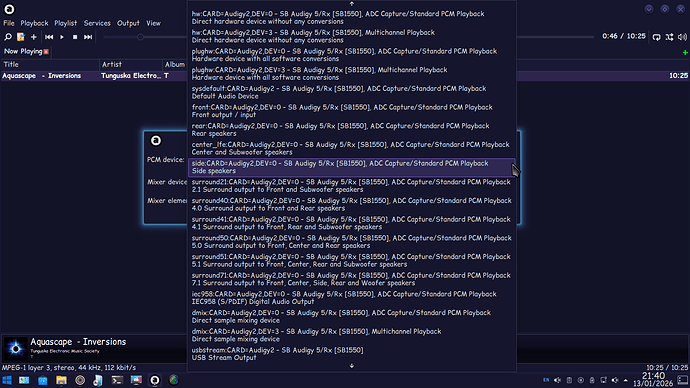Toggle the Shuffle icon
690x388 pixels.
click(669, 37)
